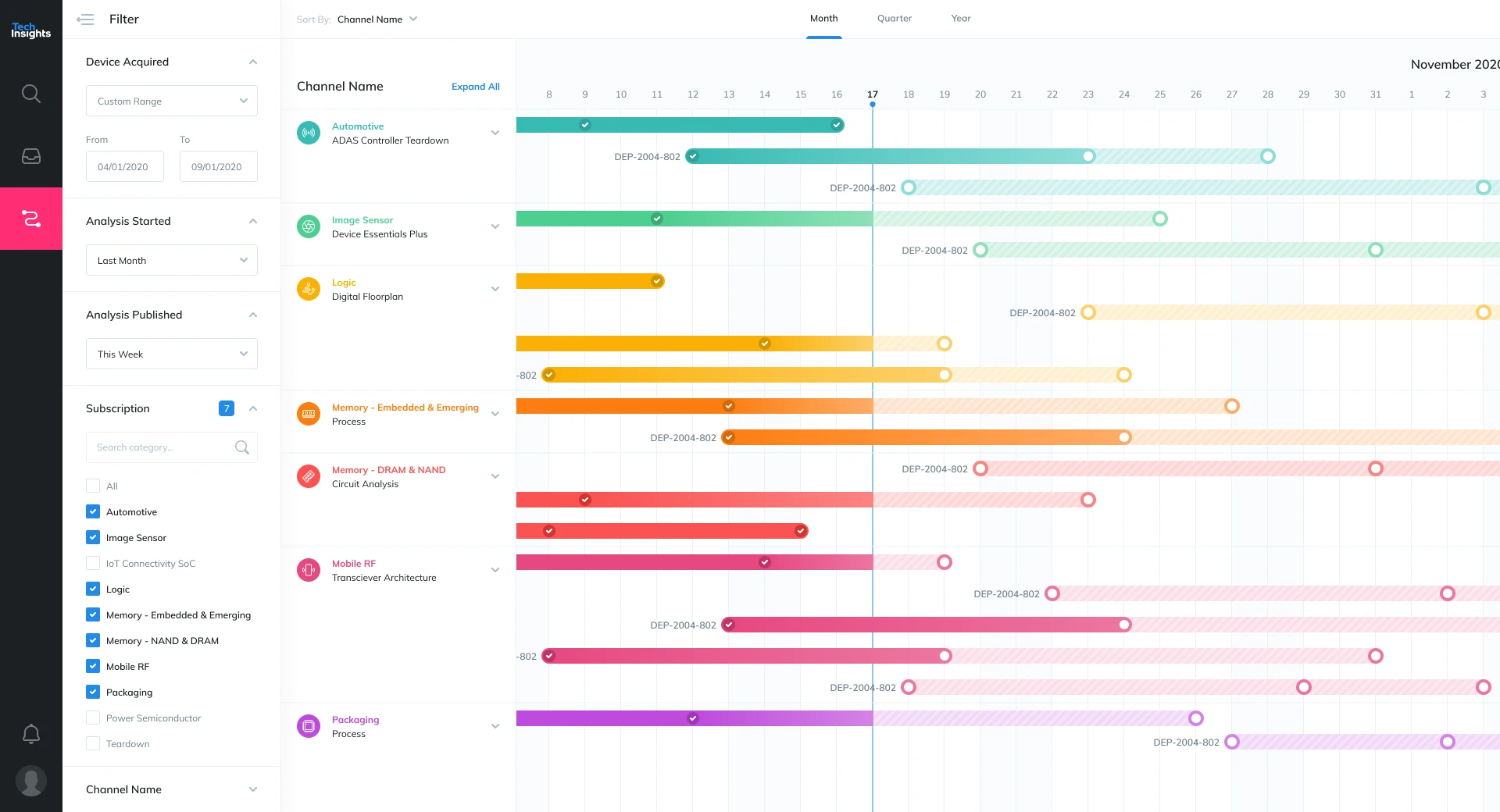1500x812 pixels.
Task: Open the Analysis Started dropdown showing Last Month
Action: pos(171,260)
